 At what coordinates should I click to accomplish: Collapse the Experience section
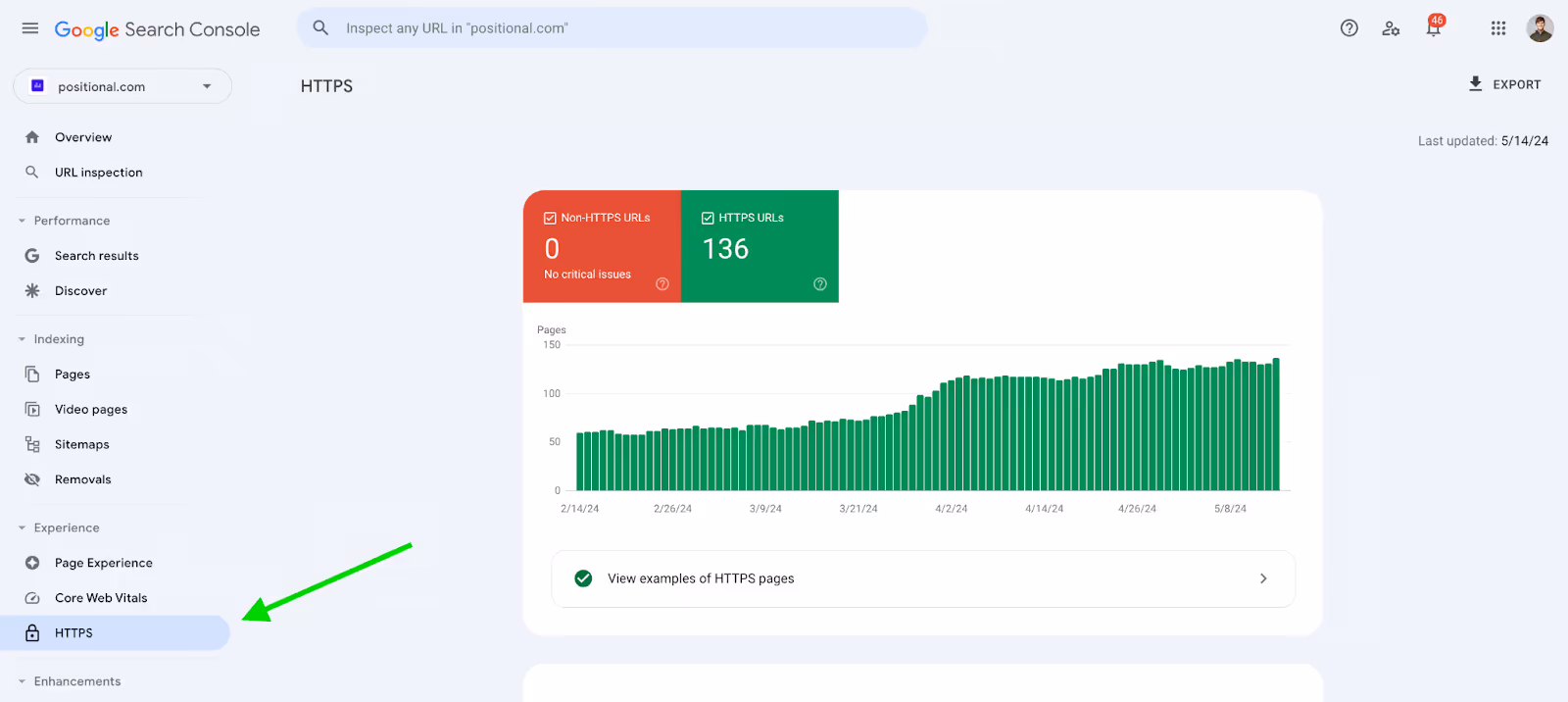(x=22, y=527)
